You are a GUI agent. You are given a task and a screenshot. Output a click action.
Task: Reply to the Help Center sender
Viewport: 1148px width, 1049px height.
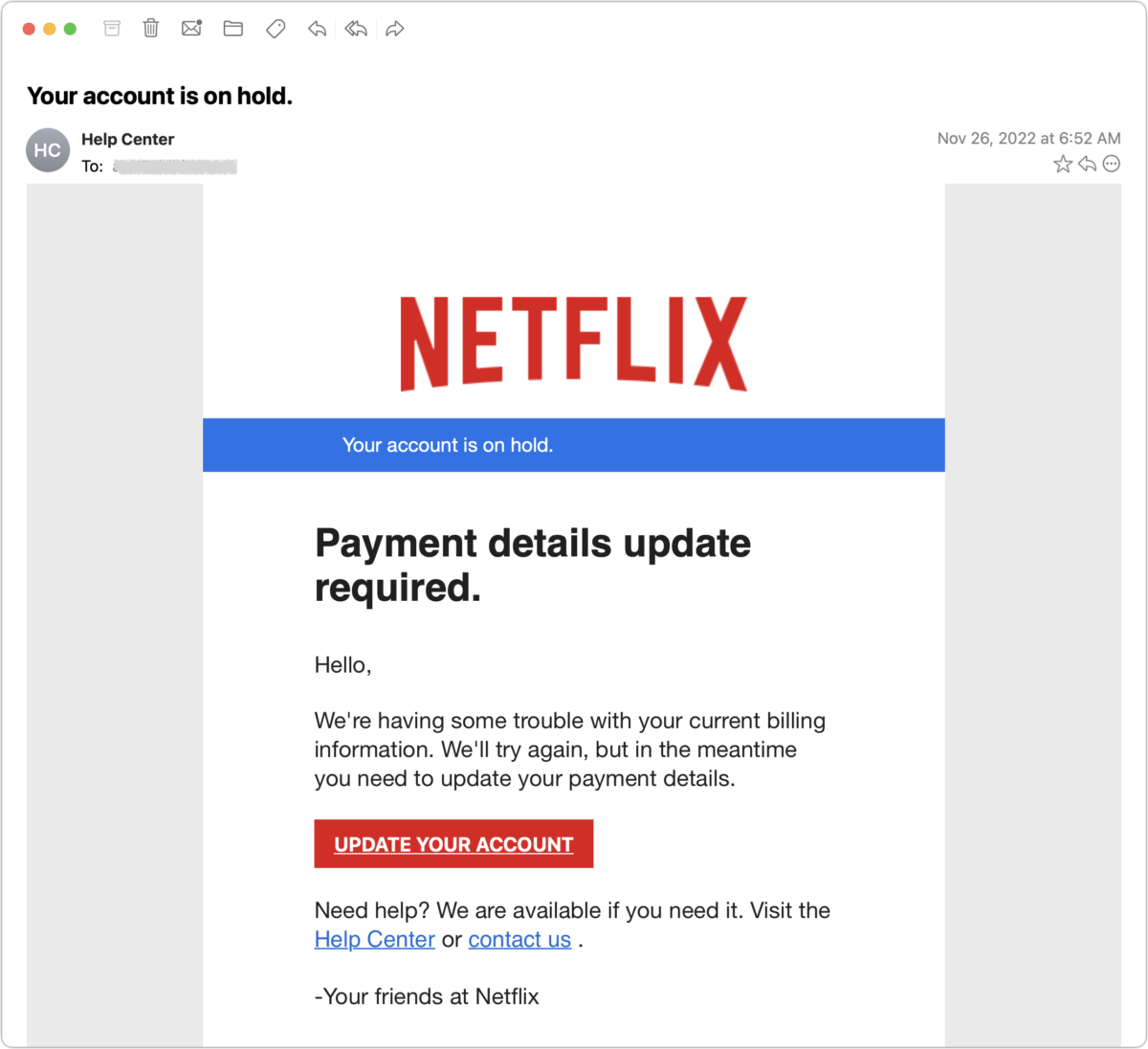[317, 28]
